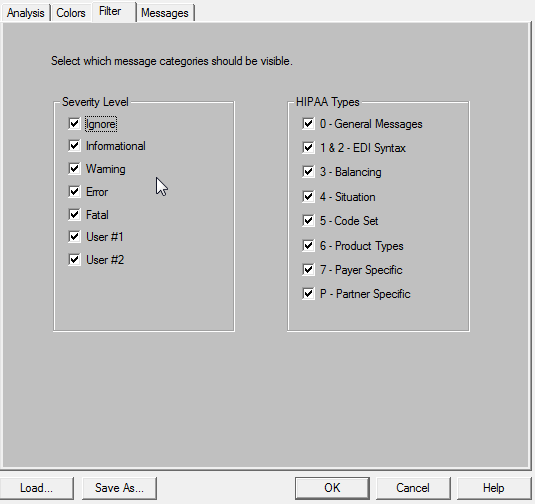The image size is (535, 504).
Task: Disable 3 - Balancing HIPAA type
Action: tap(308, 172)
